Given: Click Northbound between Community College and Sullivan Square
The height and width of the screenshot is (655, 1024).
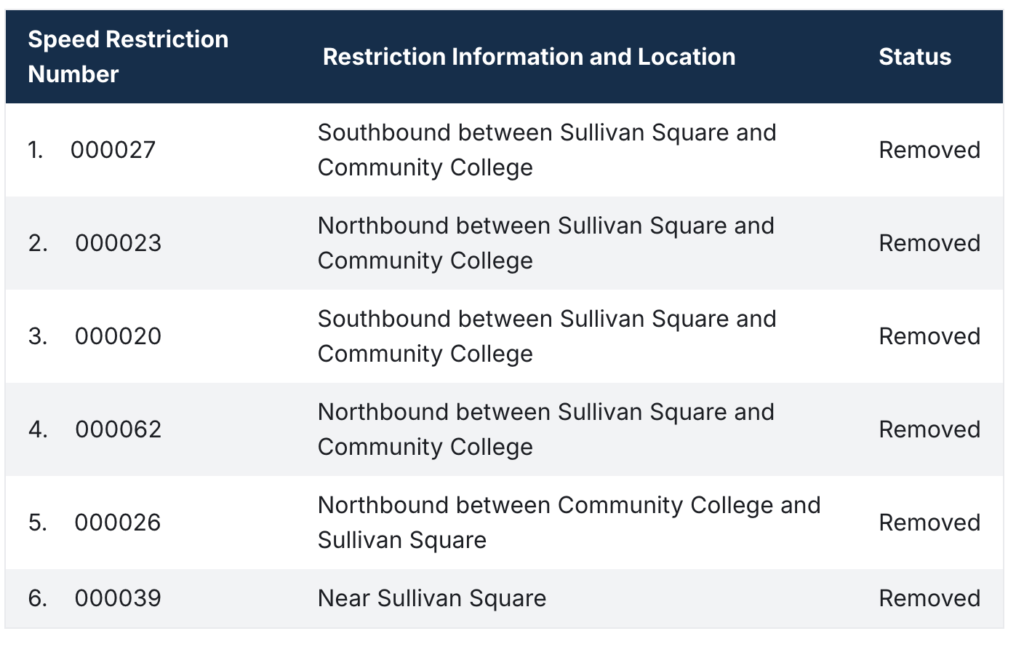Looking at the screenshot, I should 568,522.
